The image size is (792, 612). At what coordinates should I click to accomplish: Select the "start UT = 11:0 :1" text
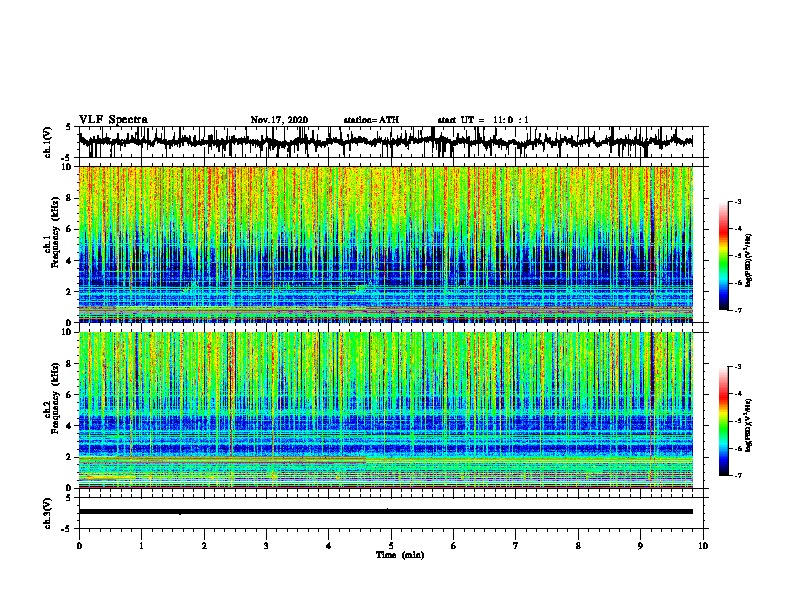pyautogui.click(x=483, y=120)
